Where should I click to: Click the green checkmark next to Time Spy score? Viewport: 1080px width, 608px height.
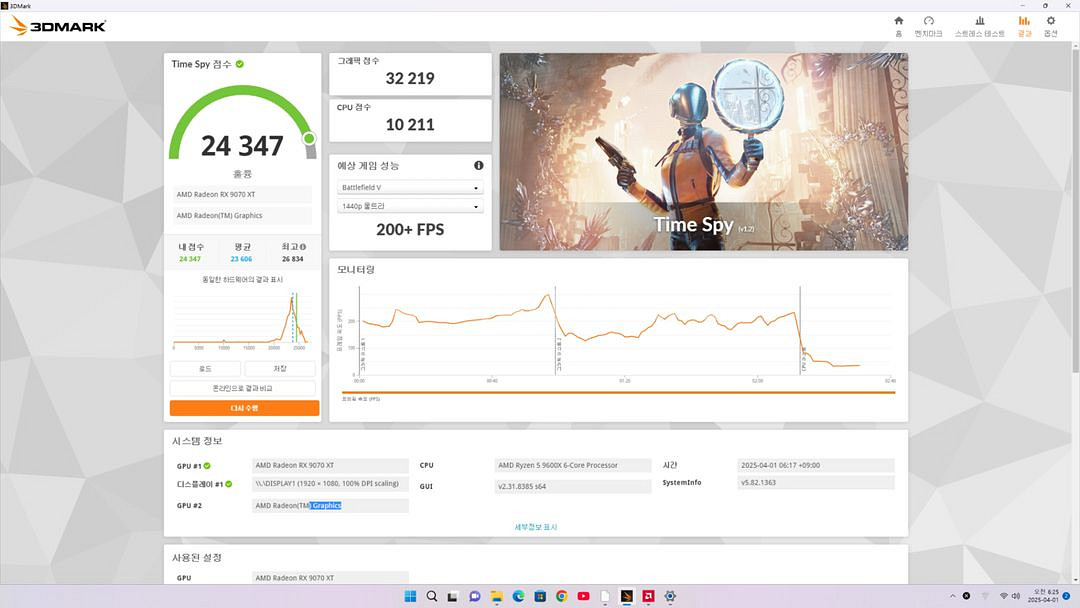click(239, 64)
